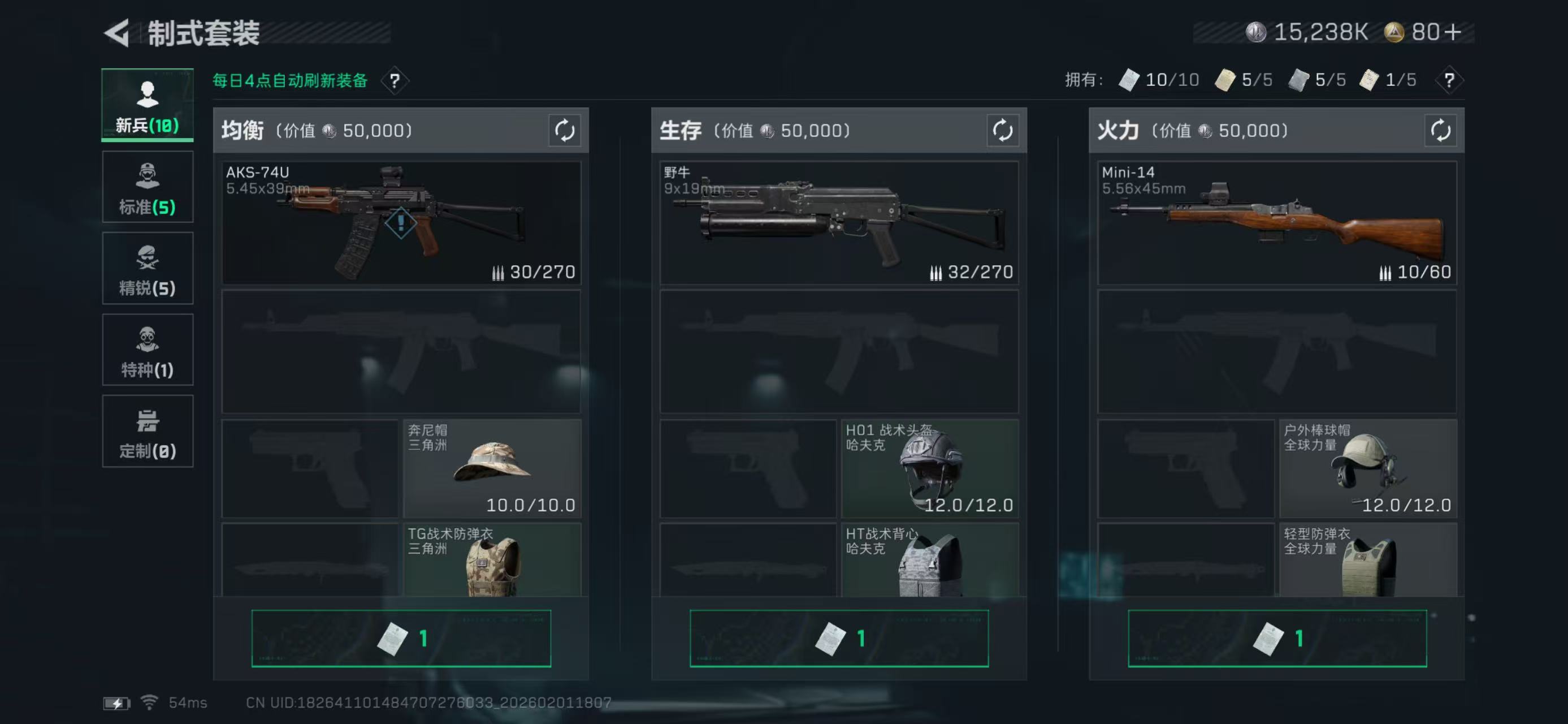Open help icon beside owned tickets
This screenshot has width=1568, height=724.
(1449, 80)
